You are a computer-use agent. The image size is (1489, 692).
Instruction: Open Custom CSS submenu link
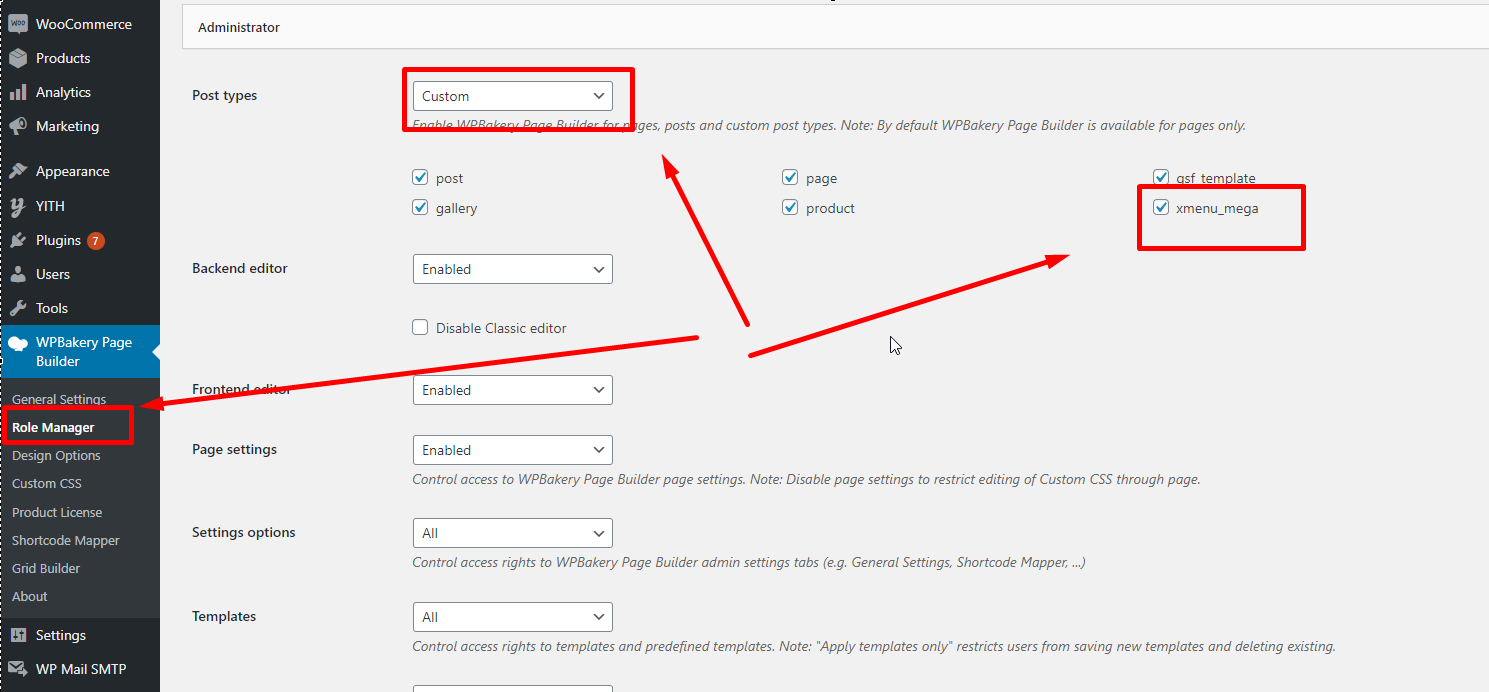pyautogui.click(x=47, y=483)
